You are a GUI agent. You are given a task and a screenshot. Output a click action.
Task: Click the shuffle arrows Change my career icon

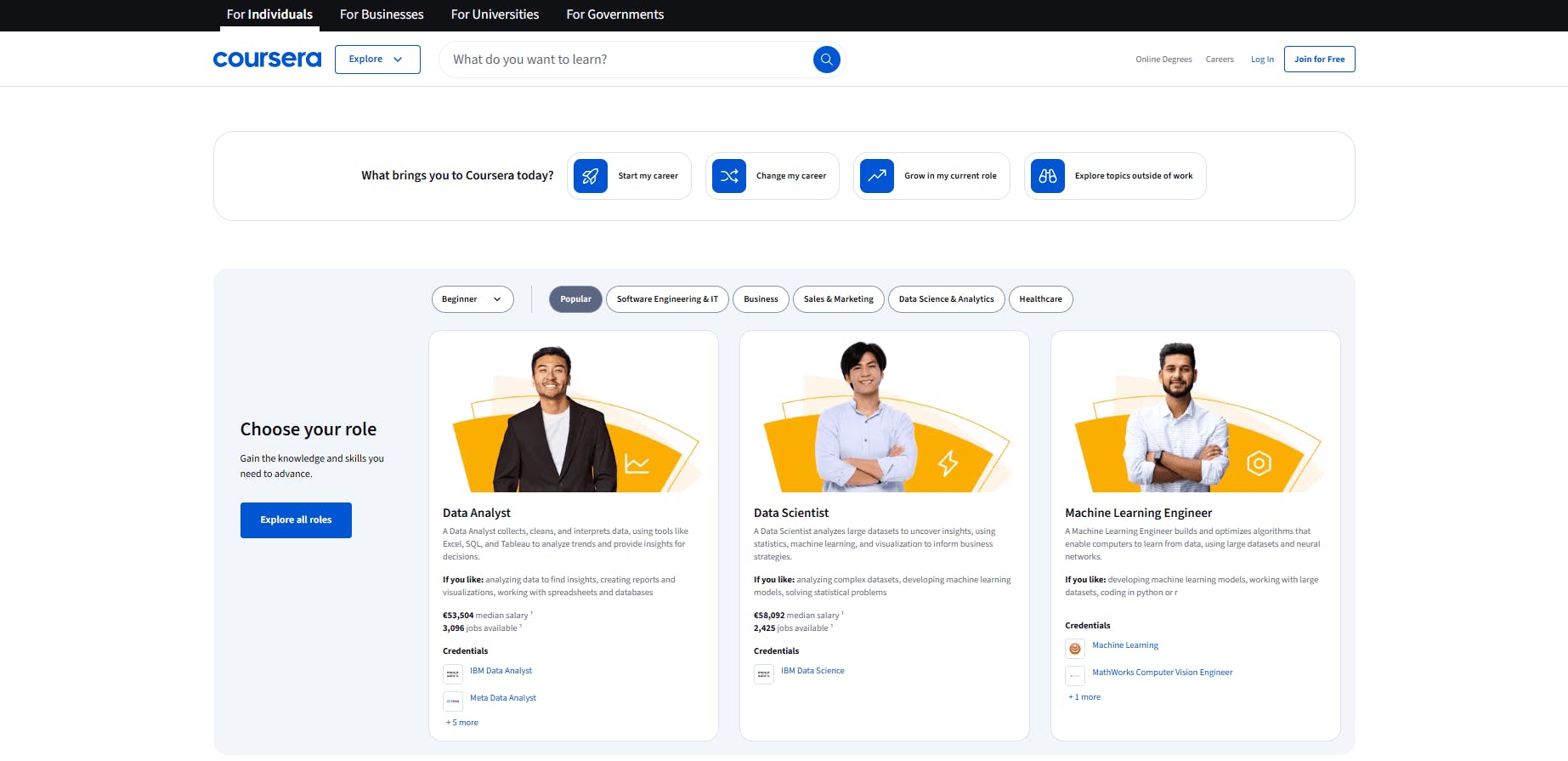click(729, 176)
